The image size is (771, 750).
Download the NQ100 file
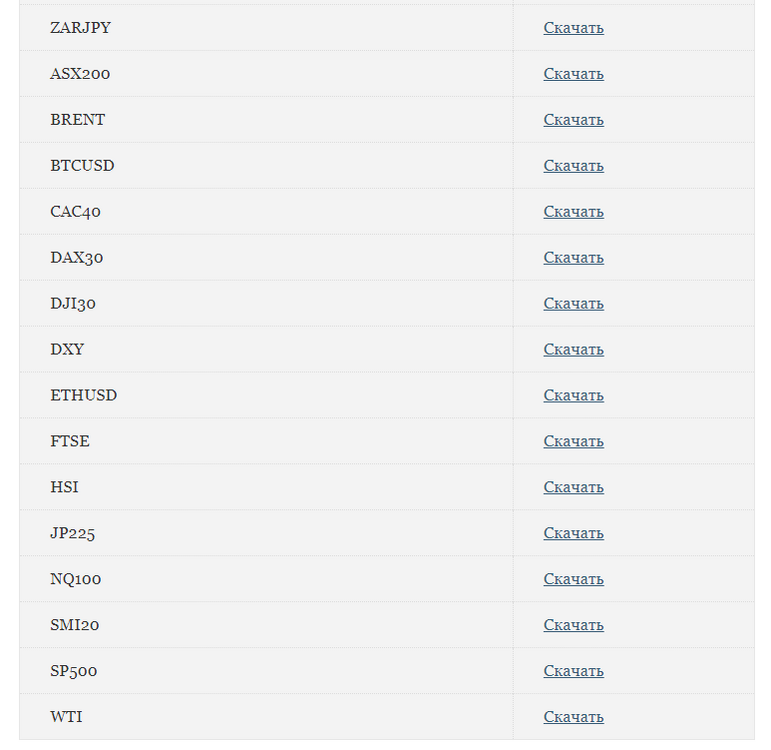click(573, 579)
